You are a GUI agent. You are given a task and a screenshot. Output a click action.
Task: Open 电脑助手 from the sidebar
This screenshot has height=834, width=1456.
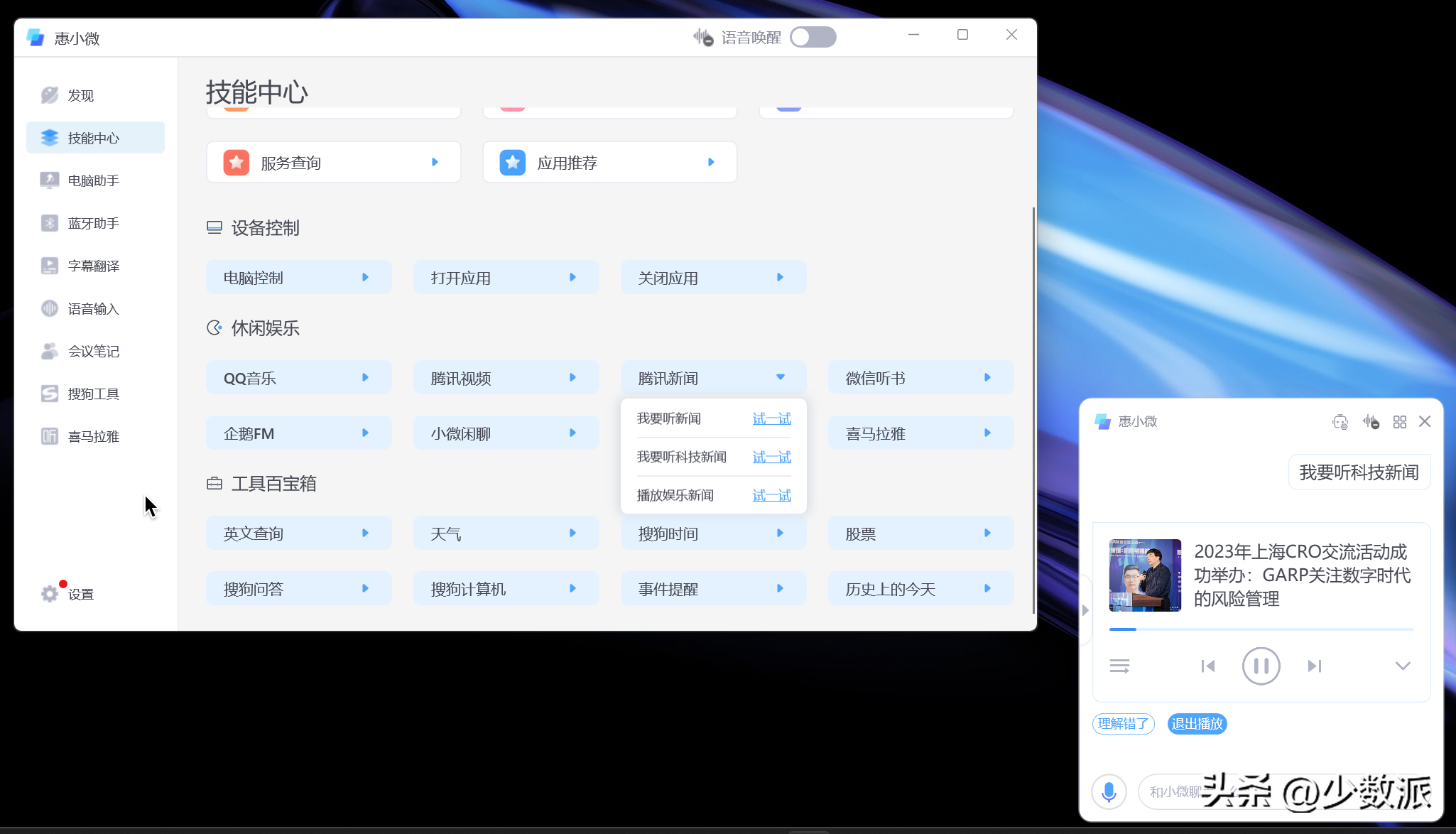pyautogui.click(x=95, y=180)
